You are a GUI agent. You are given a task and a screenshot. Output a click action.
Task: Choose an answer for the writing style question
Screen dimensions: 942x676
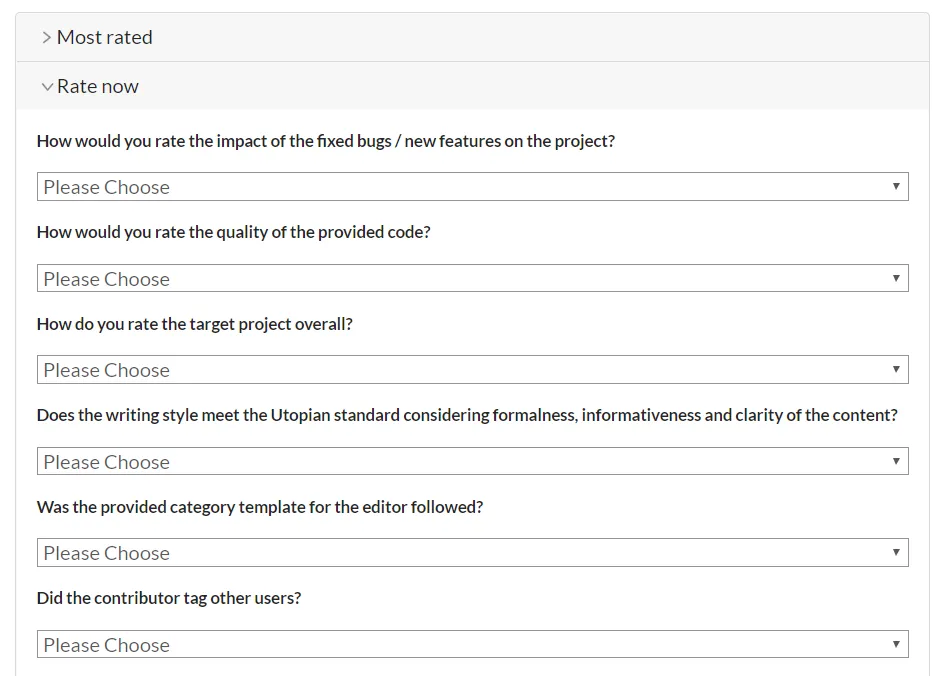472,462
